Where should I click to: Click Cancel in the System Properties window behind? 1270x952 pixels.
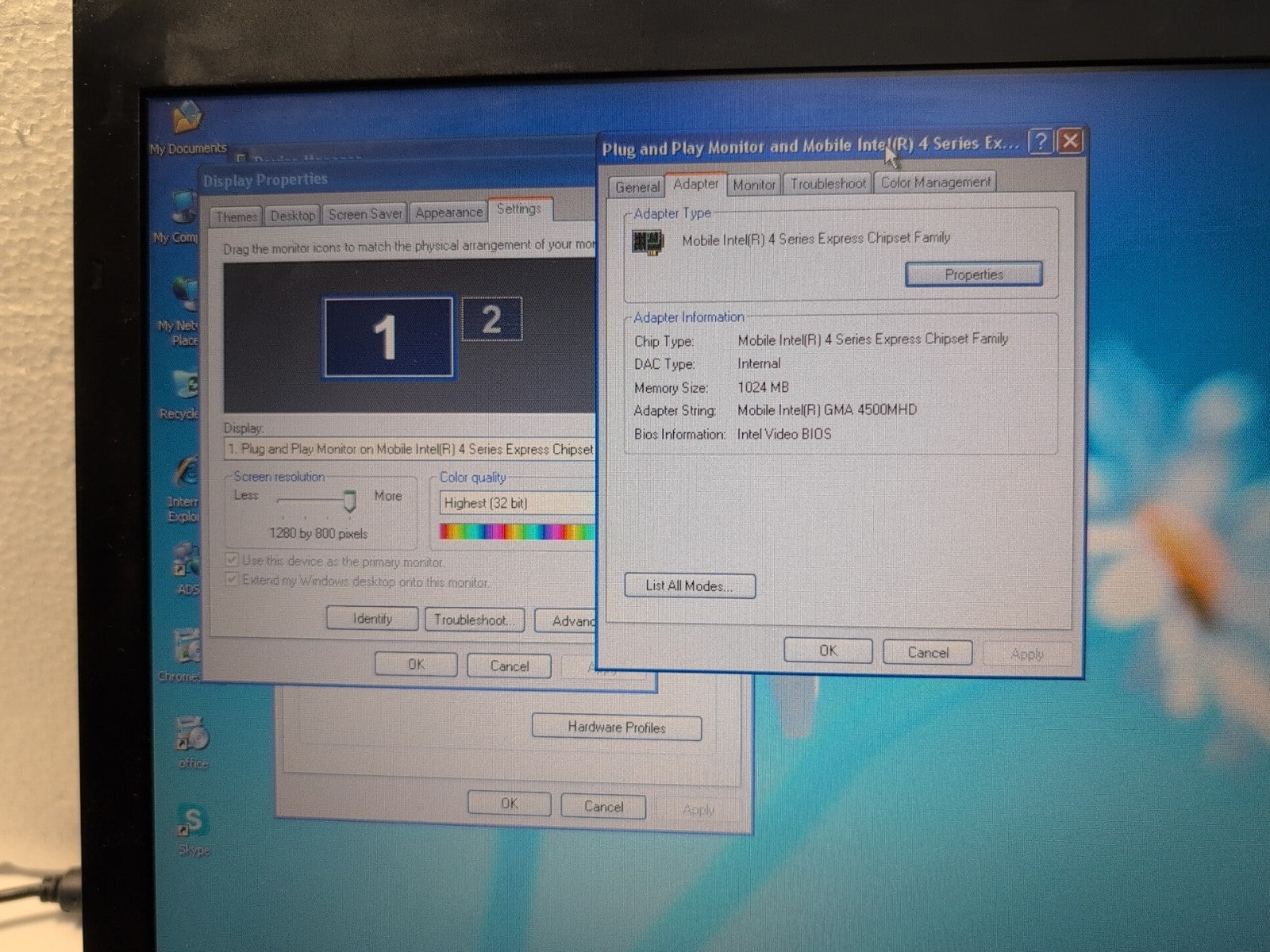[x=603, y=806]
